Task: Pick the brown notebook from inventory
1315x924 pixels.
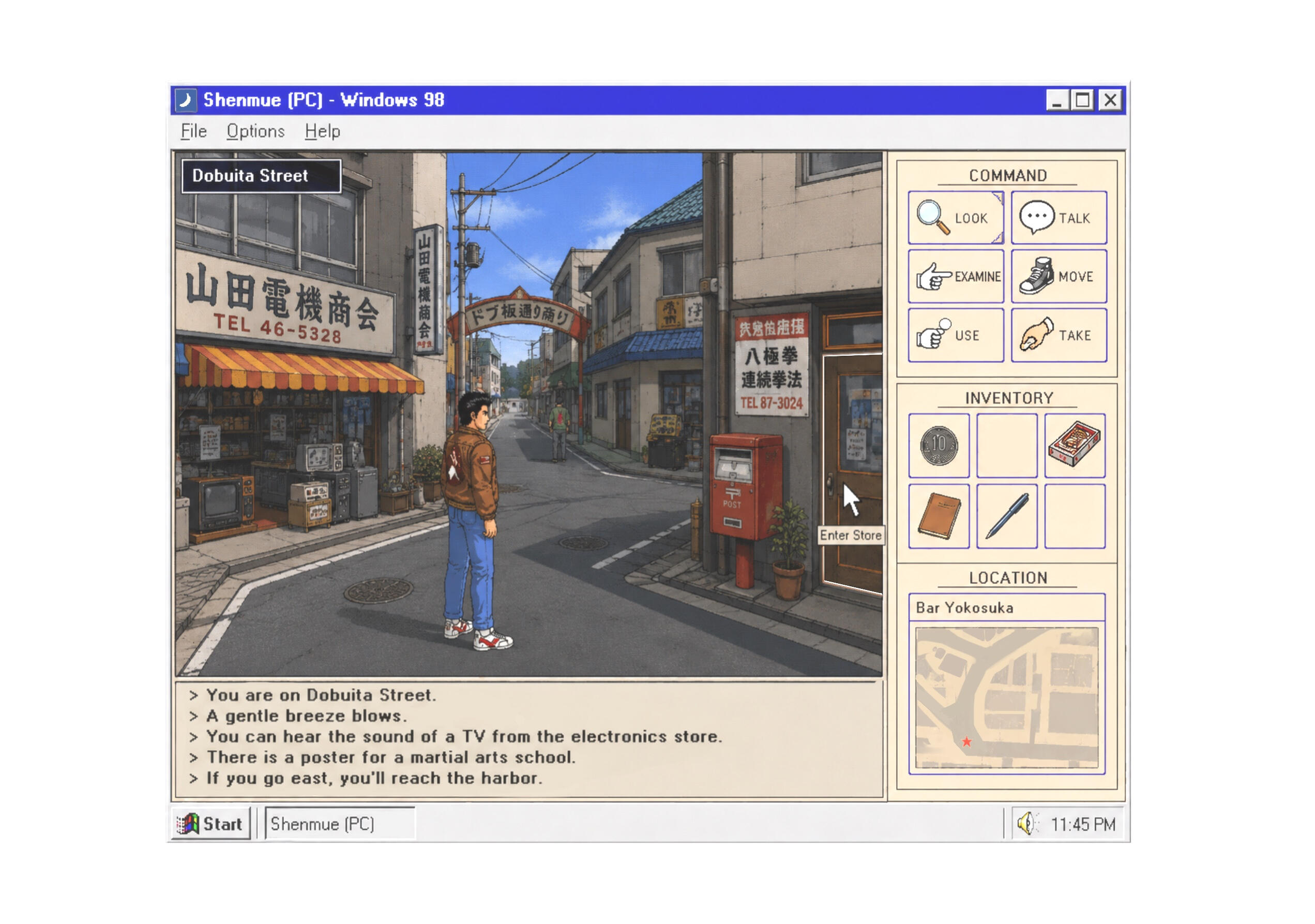Action: pyautogui.click(x=939, y=516)
